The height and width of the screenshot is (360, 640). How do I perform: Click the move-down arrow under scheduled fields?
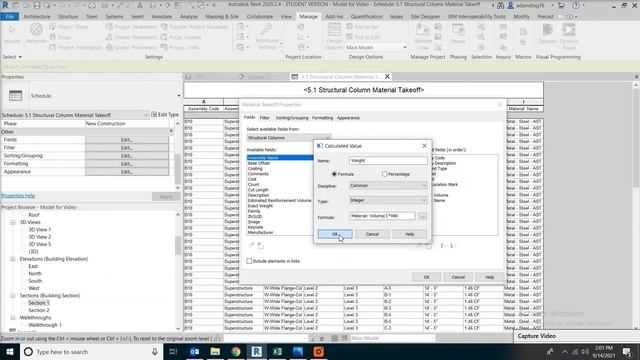tap(452, 246)
